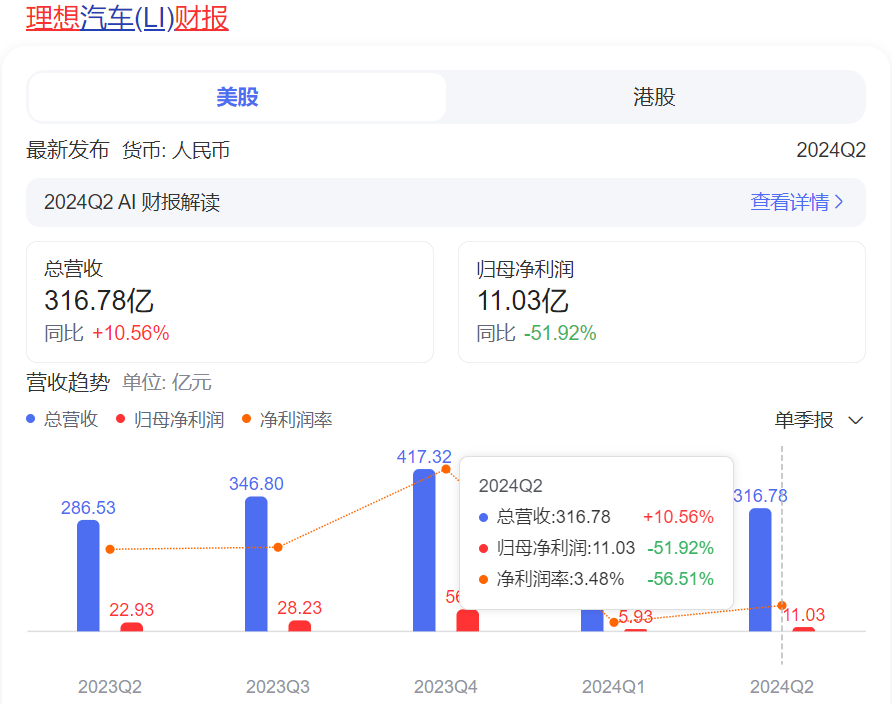Click the 2023Q3 net margin line point

(x=278, y=548)
